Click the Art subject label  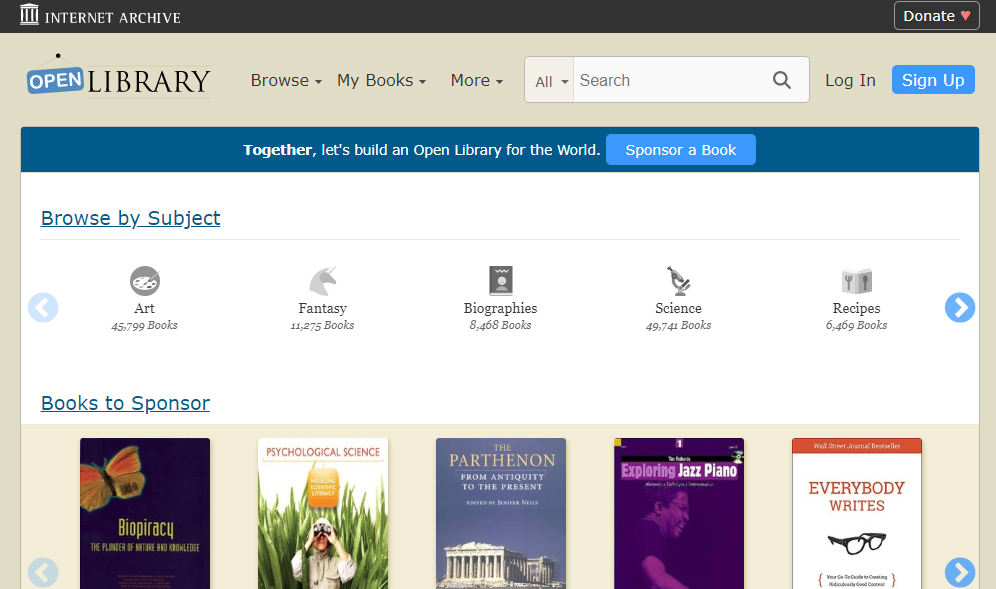click(x=144, y=308)
